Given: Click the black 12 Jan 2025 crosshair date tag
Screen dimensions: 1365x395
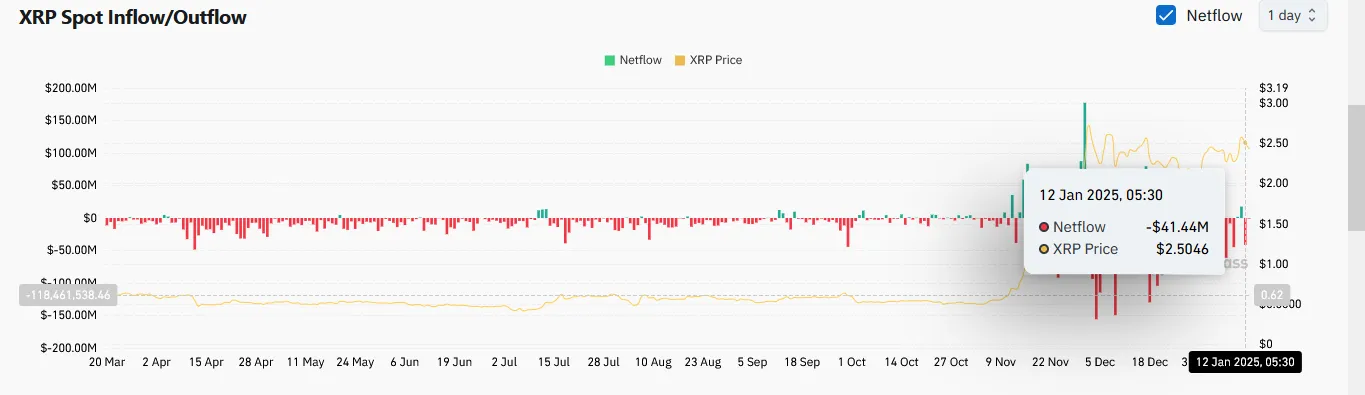Looking at the screenshot, I should click(x=1245, y=362).
